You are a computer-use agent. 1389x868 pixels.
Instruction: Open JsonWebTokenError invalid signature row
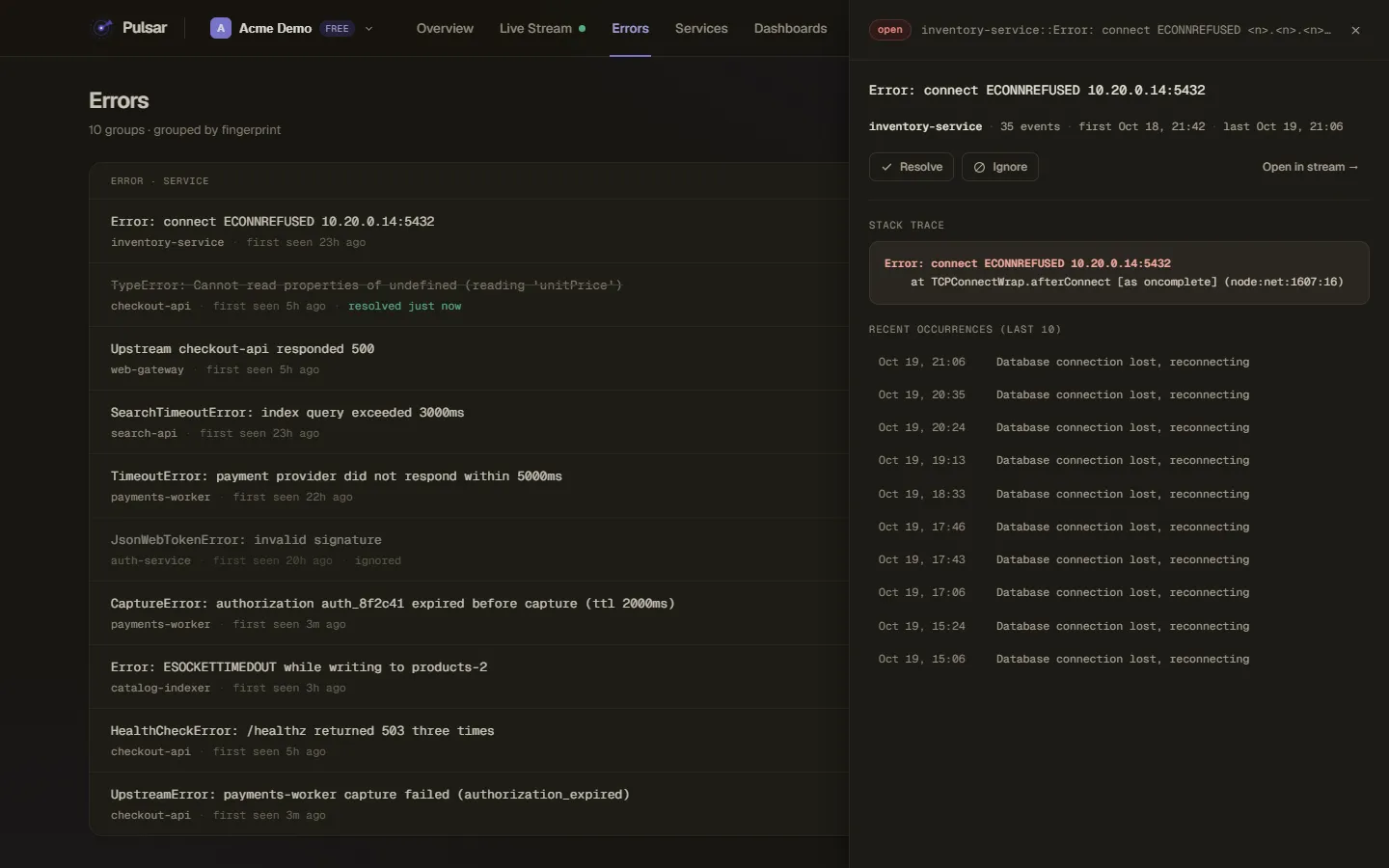469,550
